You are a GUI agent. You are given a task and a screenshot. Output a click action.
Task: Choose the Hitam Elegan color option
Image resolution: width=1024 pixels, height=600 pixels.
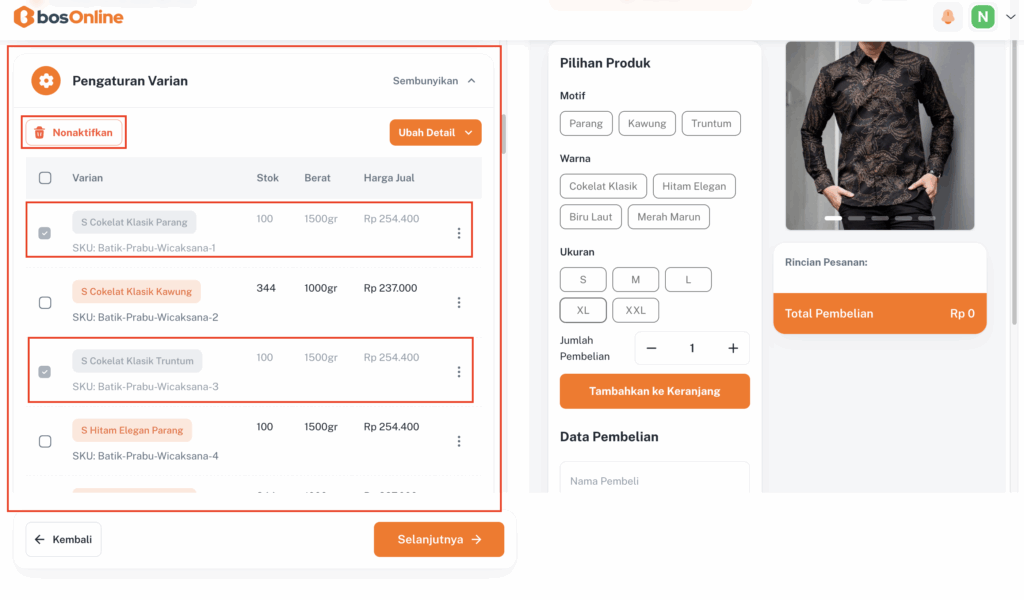point(694,186)
